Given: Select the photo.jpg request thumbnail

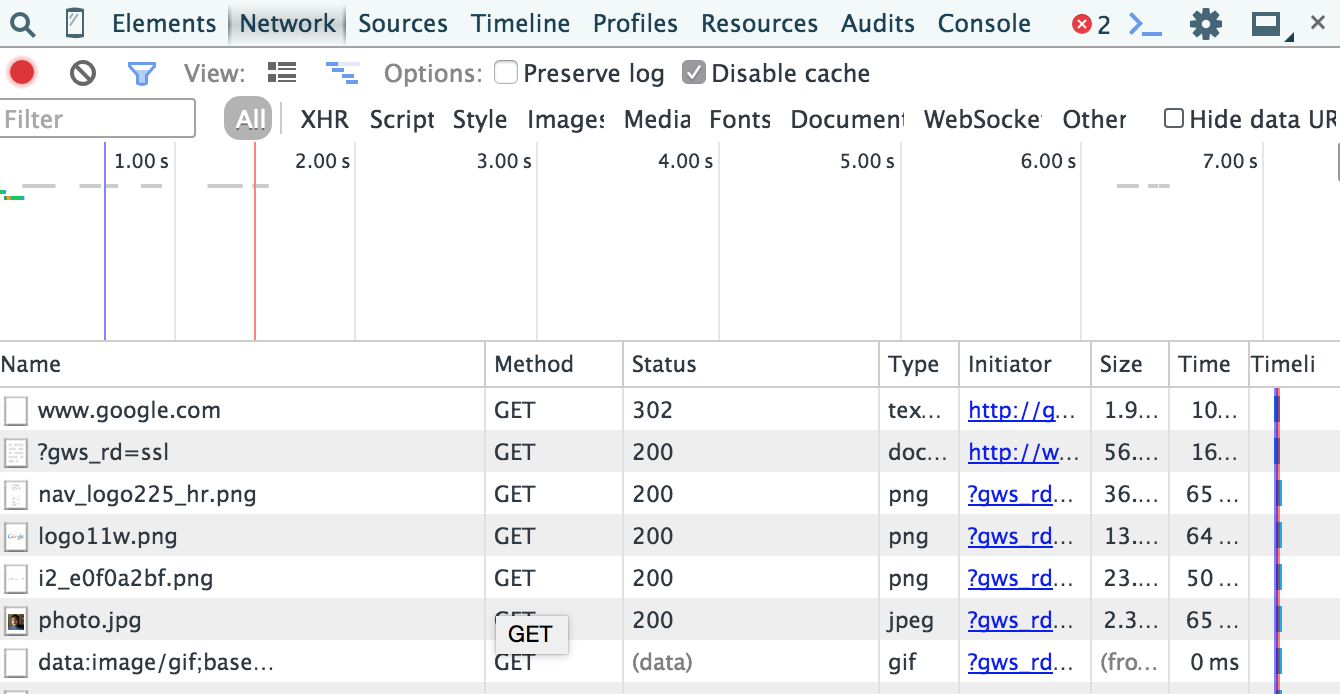Looking at the screenshot, I should coord(16,621).
